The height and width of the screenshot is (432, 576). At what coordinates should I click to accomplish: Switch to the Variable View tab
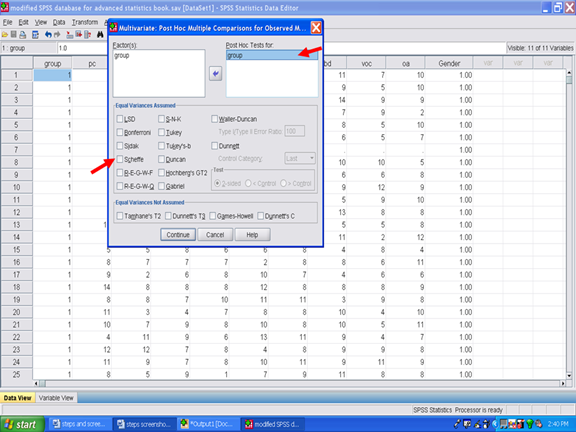56,398
